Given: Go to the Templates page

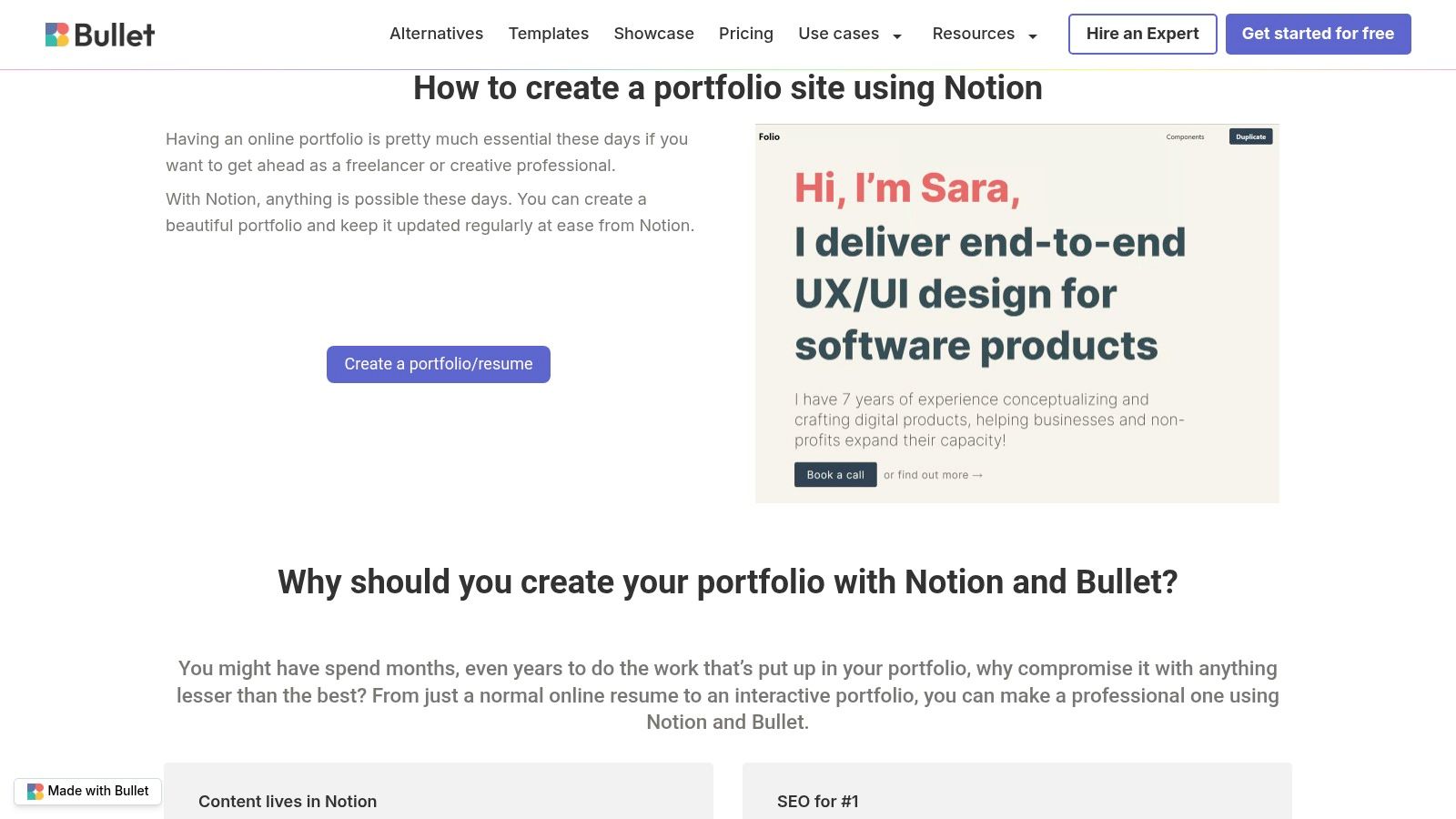Looking at the screenshot, I should (x=548, y=34).
